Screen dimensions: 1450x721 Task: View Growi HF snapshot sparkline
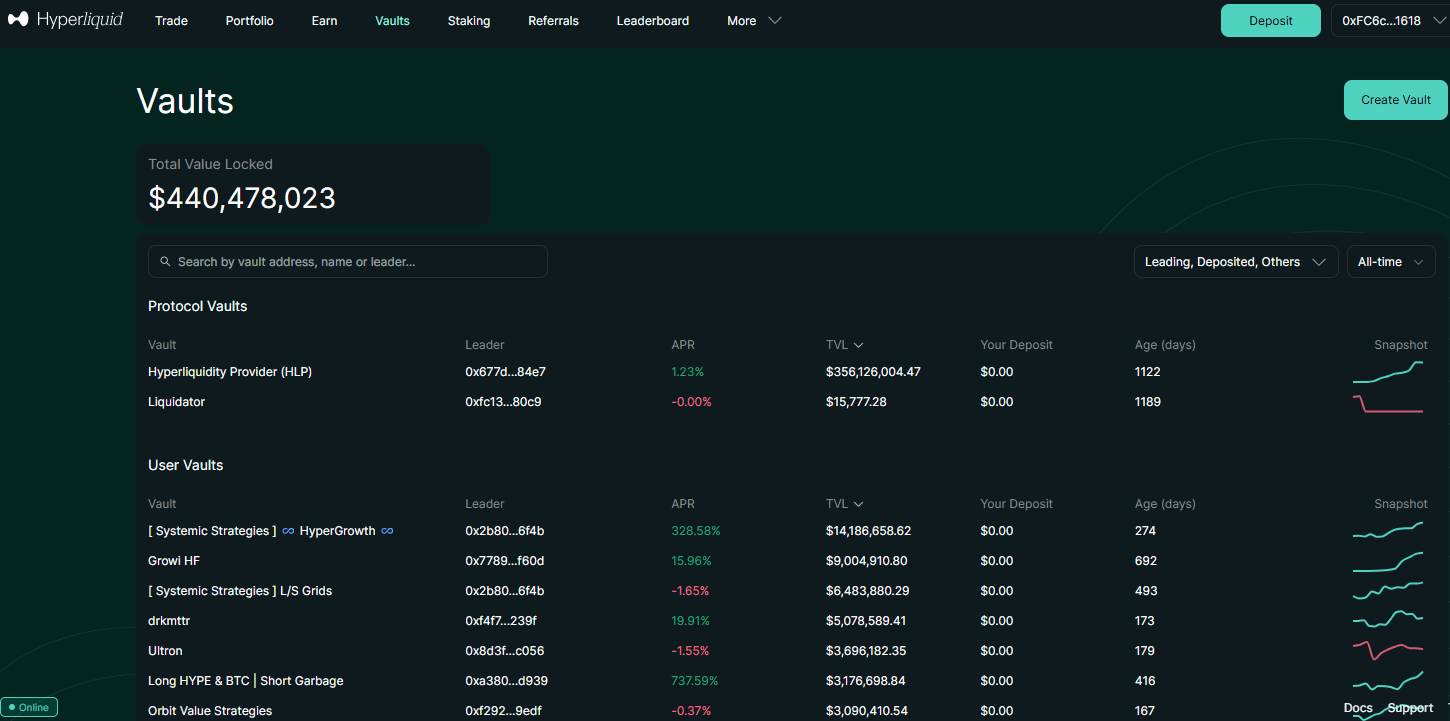pos(1388,561)
